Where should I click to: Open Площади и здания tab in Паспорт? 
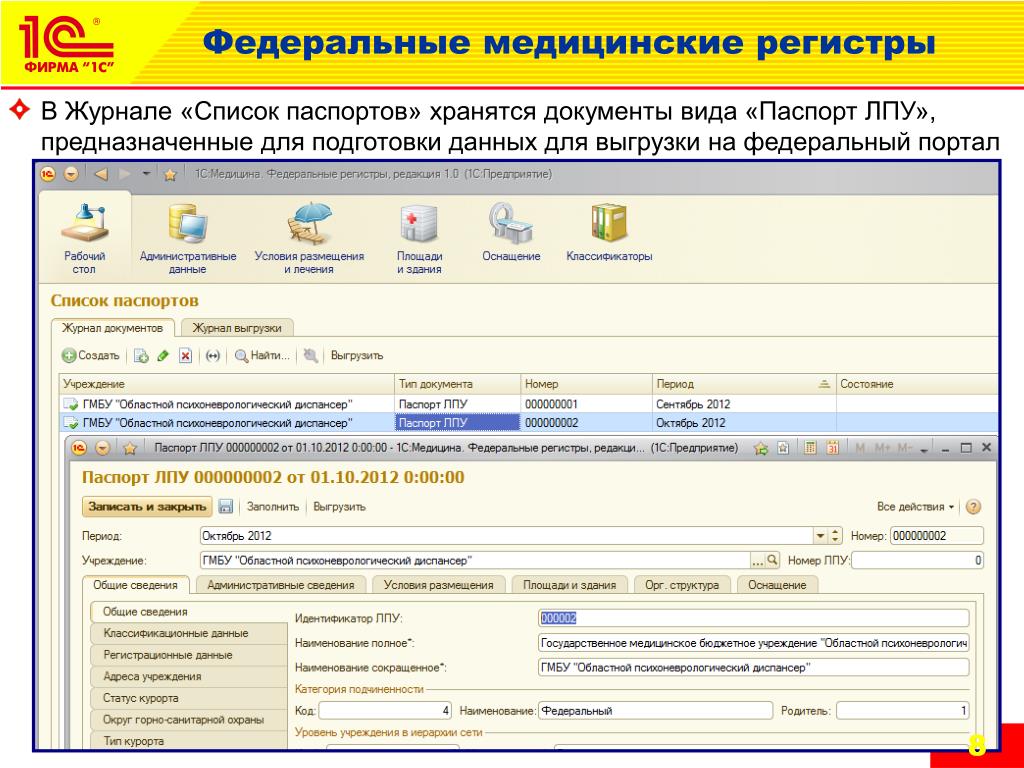[x=569, y=585]
